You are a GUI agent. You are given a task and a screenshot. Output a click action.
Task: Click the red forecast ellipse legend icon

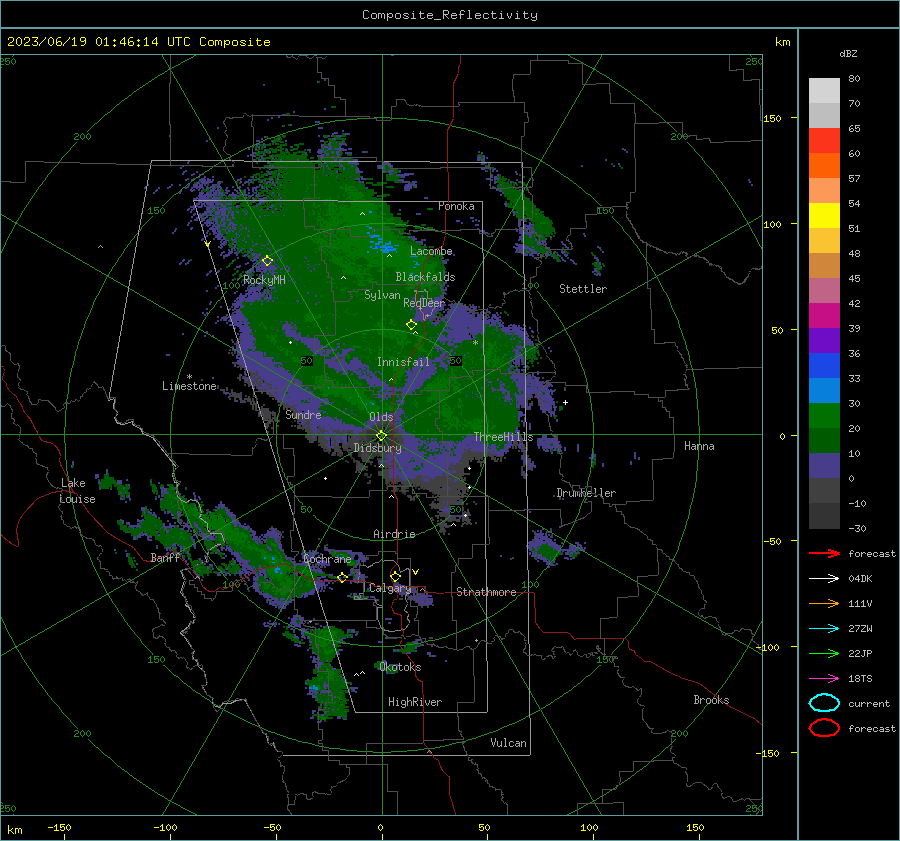(824, 728)
